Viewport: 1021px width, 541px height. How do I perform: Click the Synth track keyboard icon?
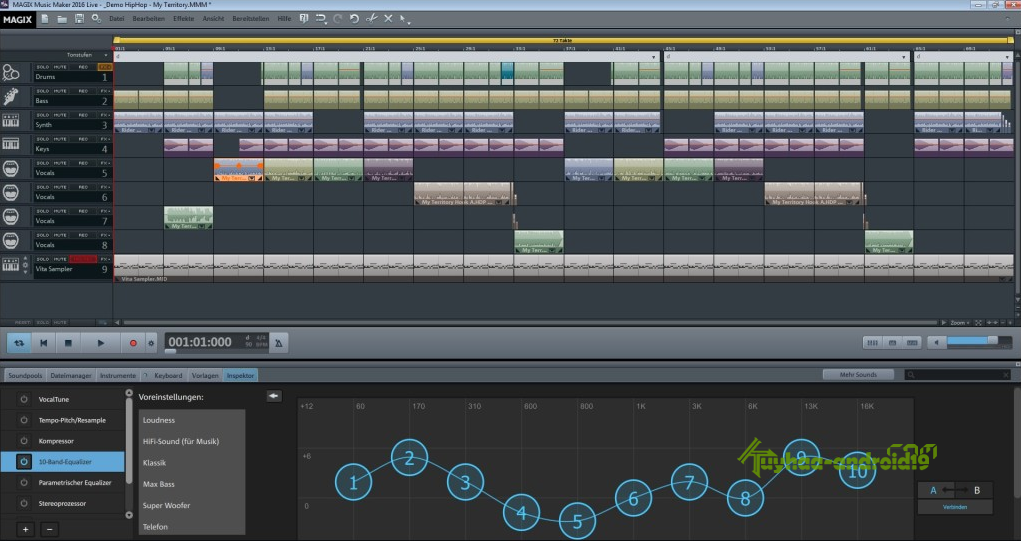[10, 120]
